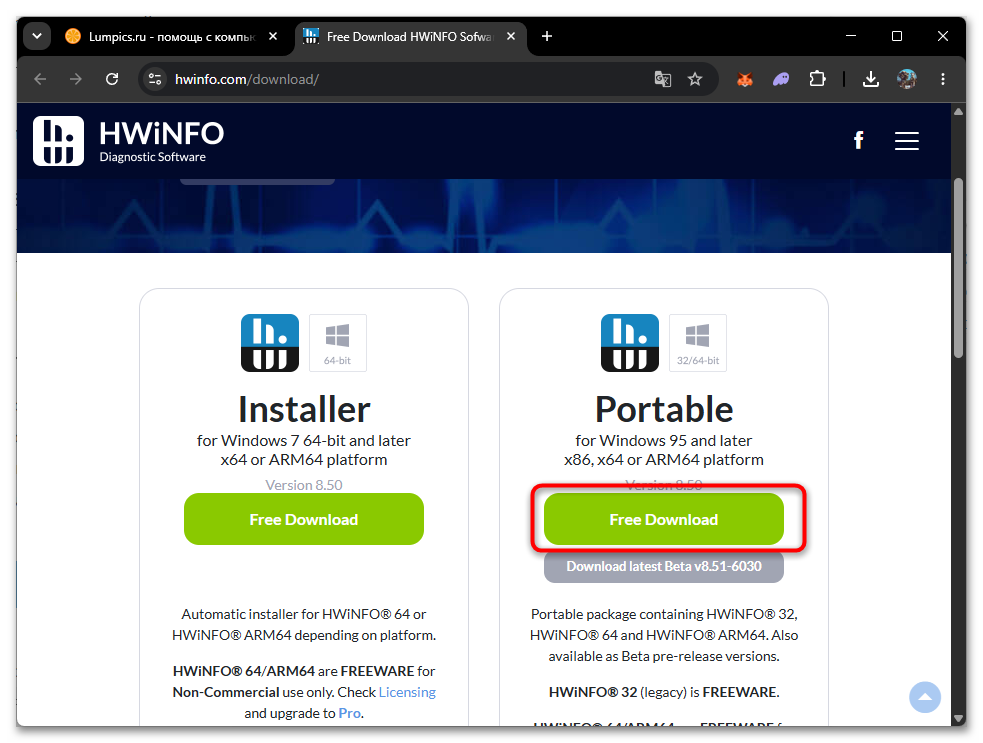Open the Pro upgrade link

pos(350,714)
